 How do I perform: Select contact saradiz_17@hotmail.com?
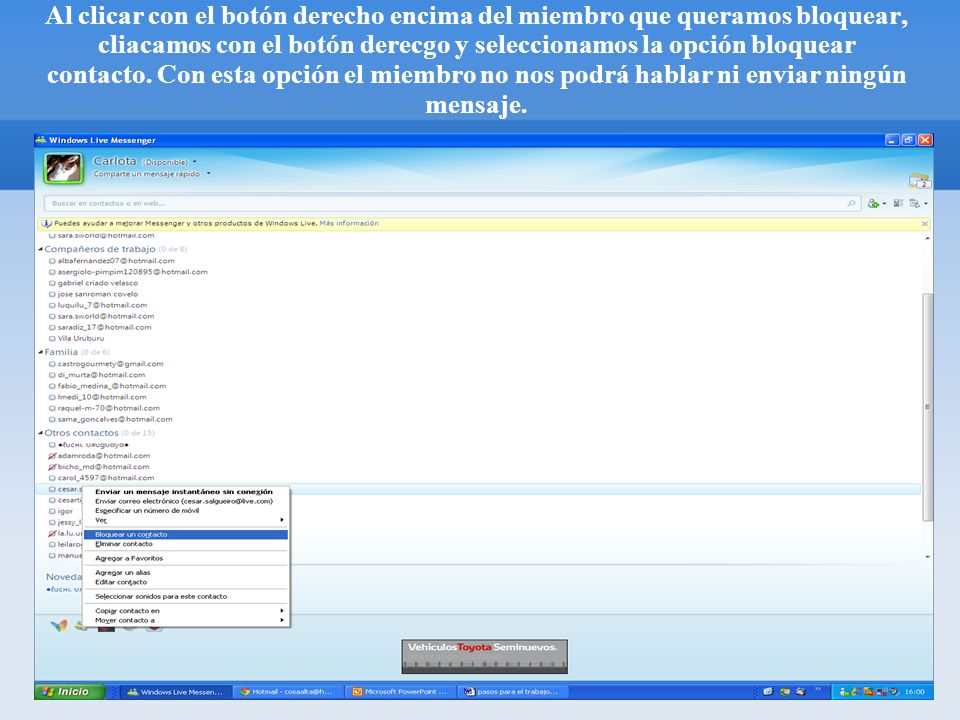click(104, 327)
